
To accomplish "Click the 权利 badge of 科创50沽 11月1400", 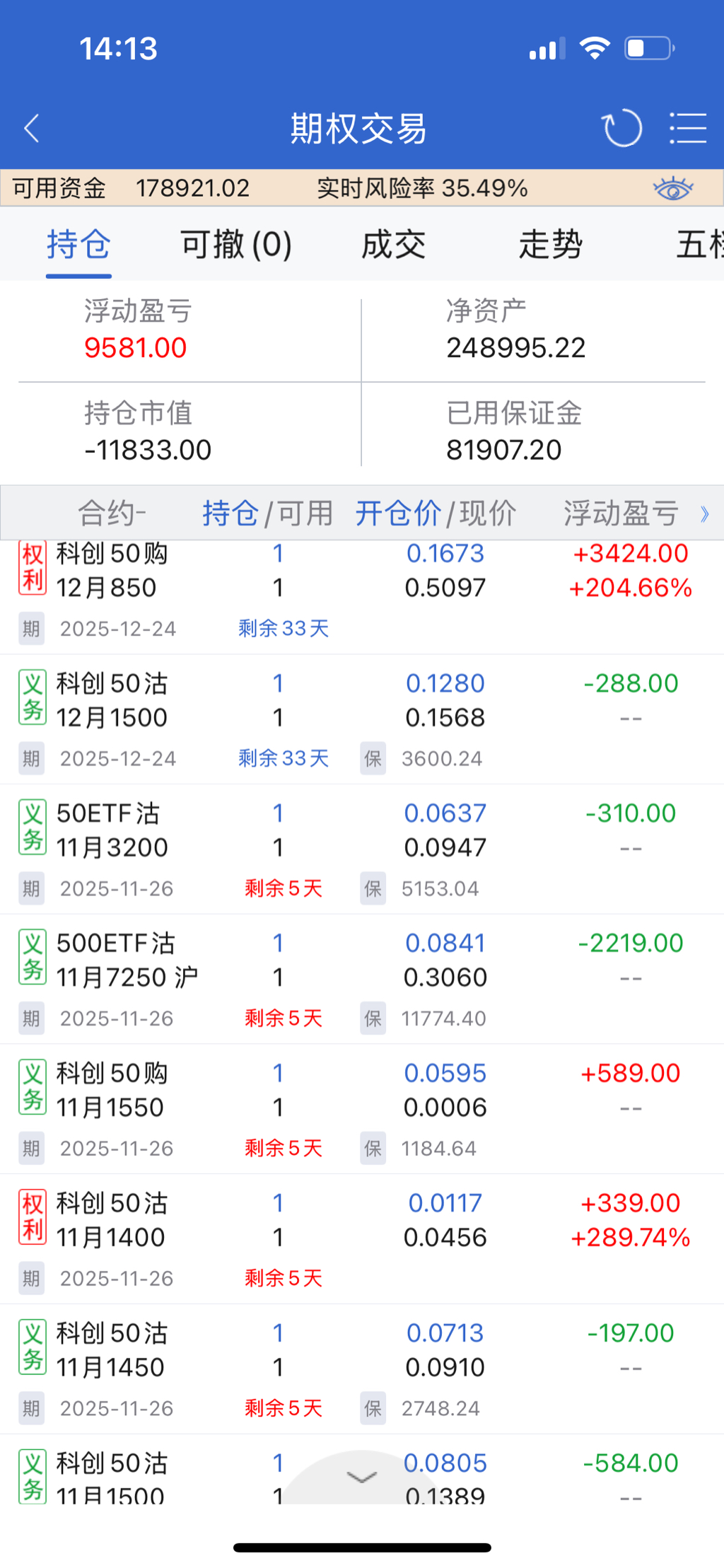I will tap(33, 1218).
